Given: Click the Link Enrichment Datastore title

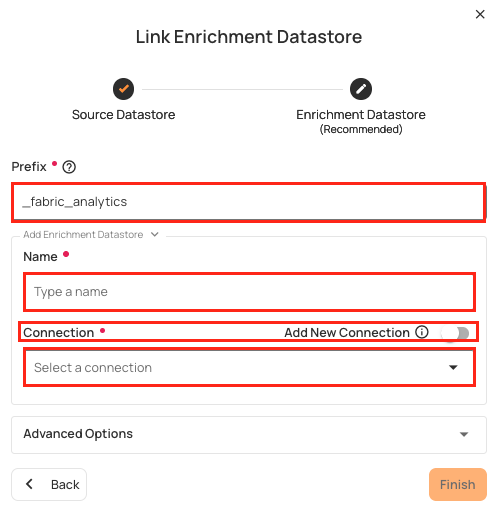Looking at the screenshot, I should click(x=249, y=37).
